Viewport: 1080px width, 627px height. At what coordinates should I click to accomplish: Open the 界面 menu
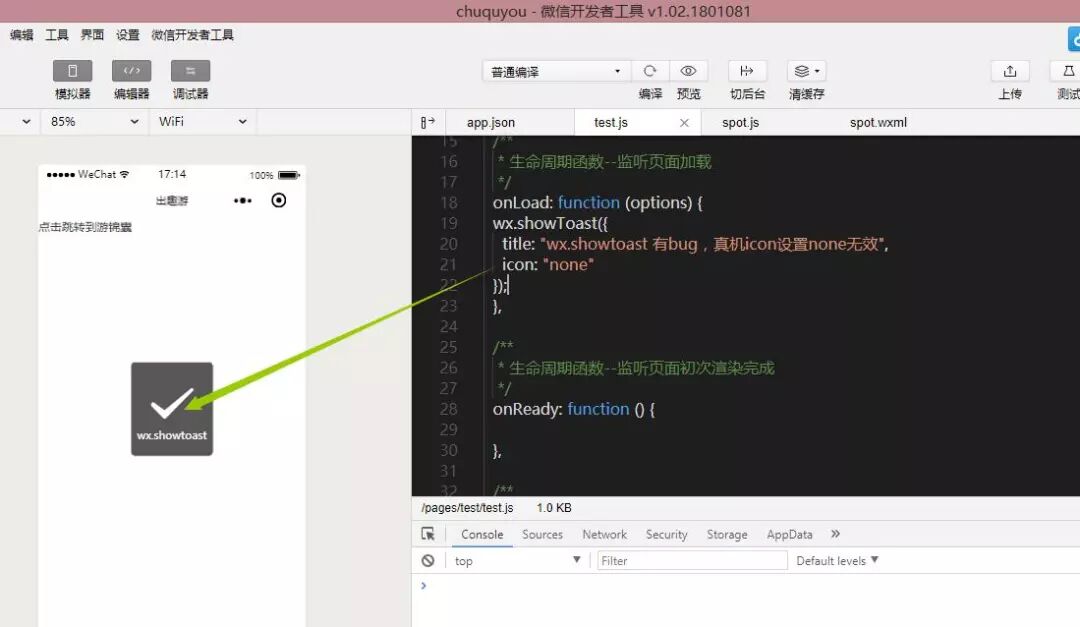(x=92, y=35)
